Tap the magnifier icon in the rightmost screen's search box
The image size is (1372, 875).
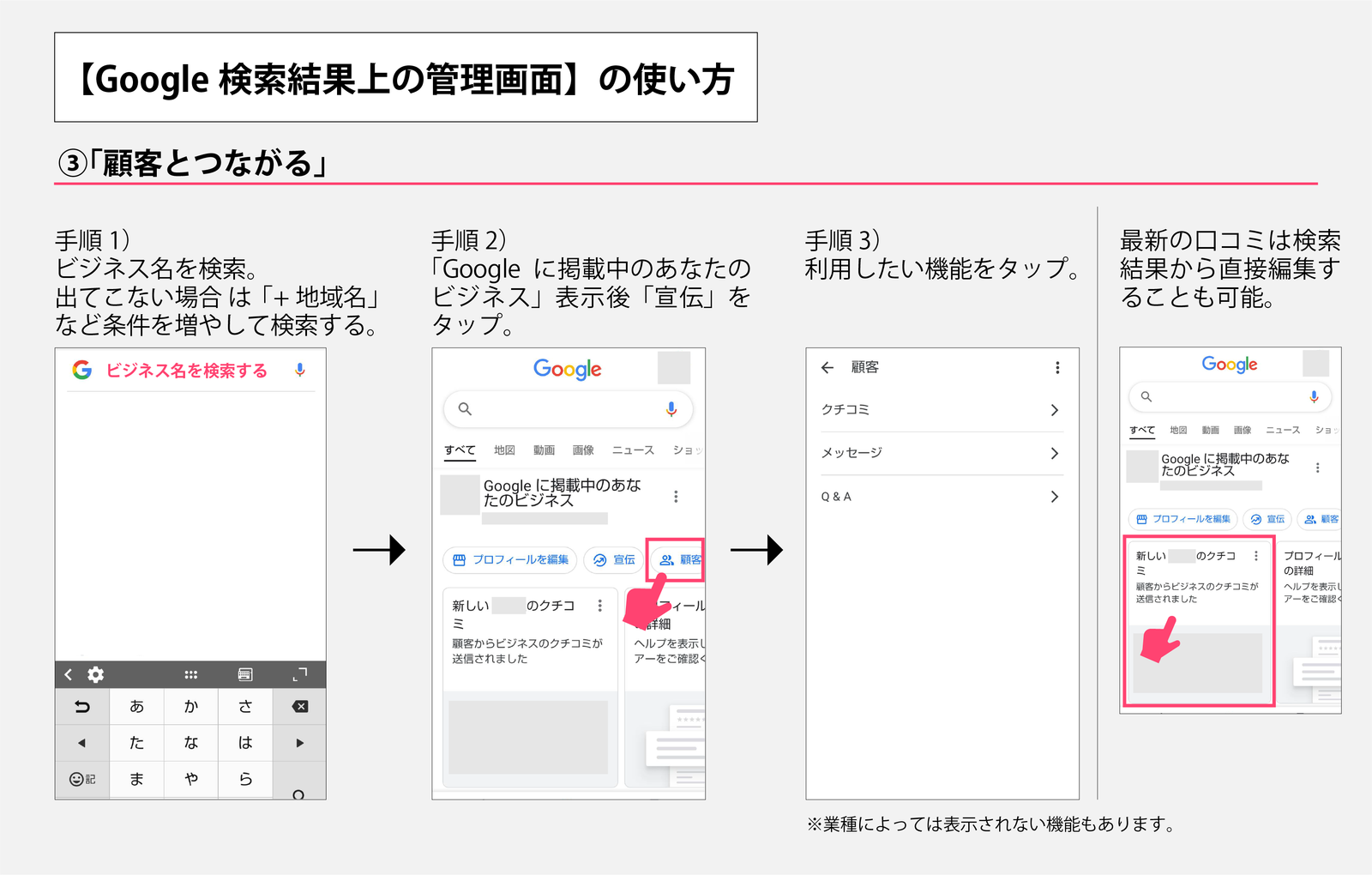tap(1146, 396)
